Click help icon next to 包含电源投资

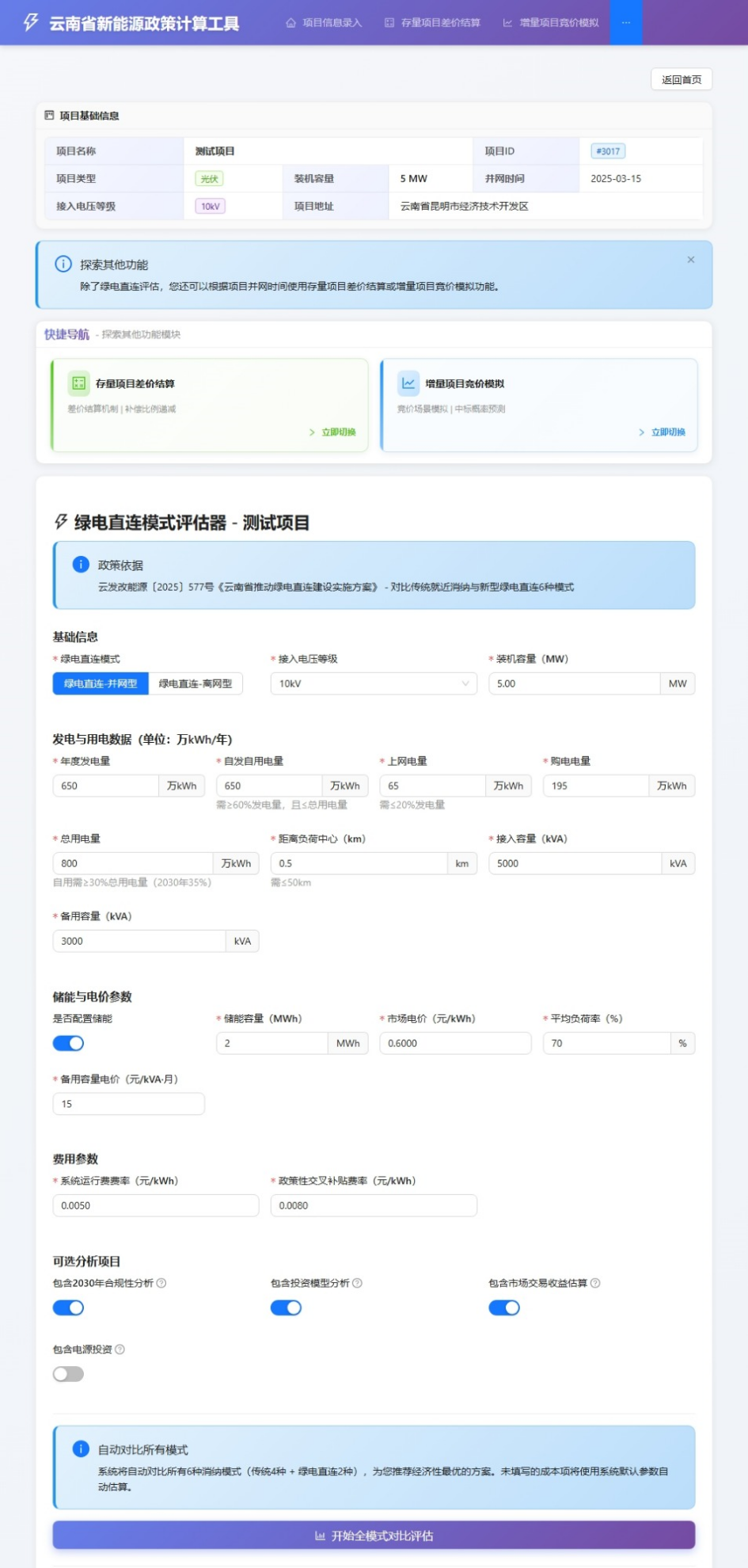[120, 1349]
